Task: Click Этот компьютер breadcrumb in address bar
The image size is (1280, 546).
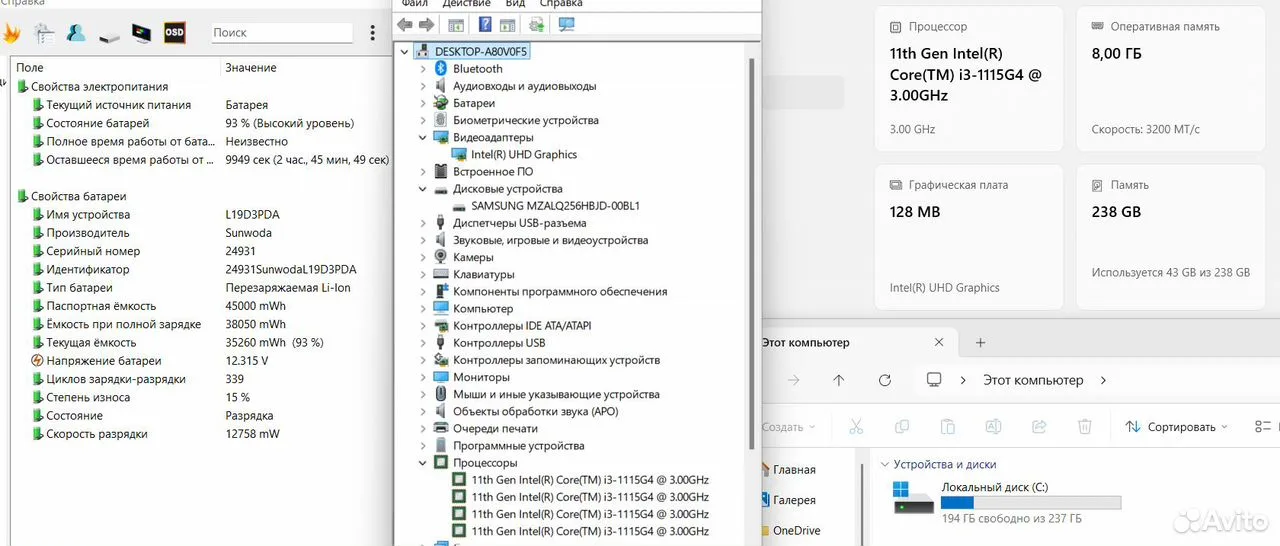Action: tap(1033, 380)
